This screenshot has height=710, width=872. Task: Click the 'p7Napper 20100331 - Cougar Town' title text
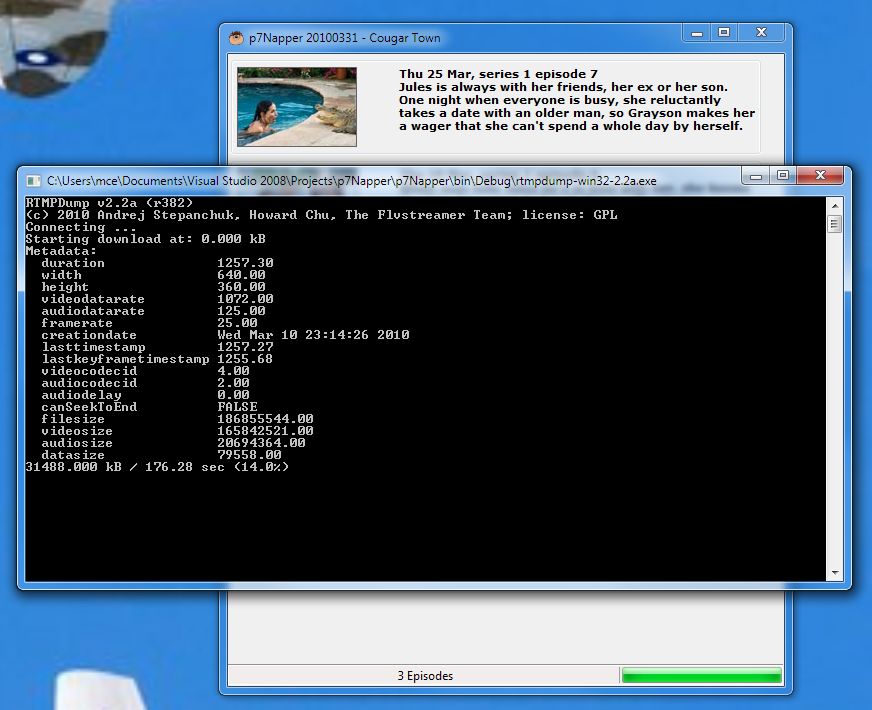click(x=345, y=38)
